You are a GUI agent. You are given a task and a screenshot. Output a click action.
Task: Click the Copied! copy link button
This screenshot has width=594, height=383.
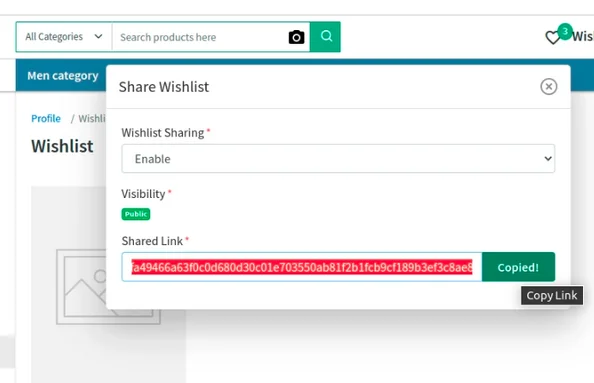tap(518, 267)
